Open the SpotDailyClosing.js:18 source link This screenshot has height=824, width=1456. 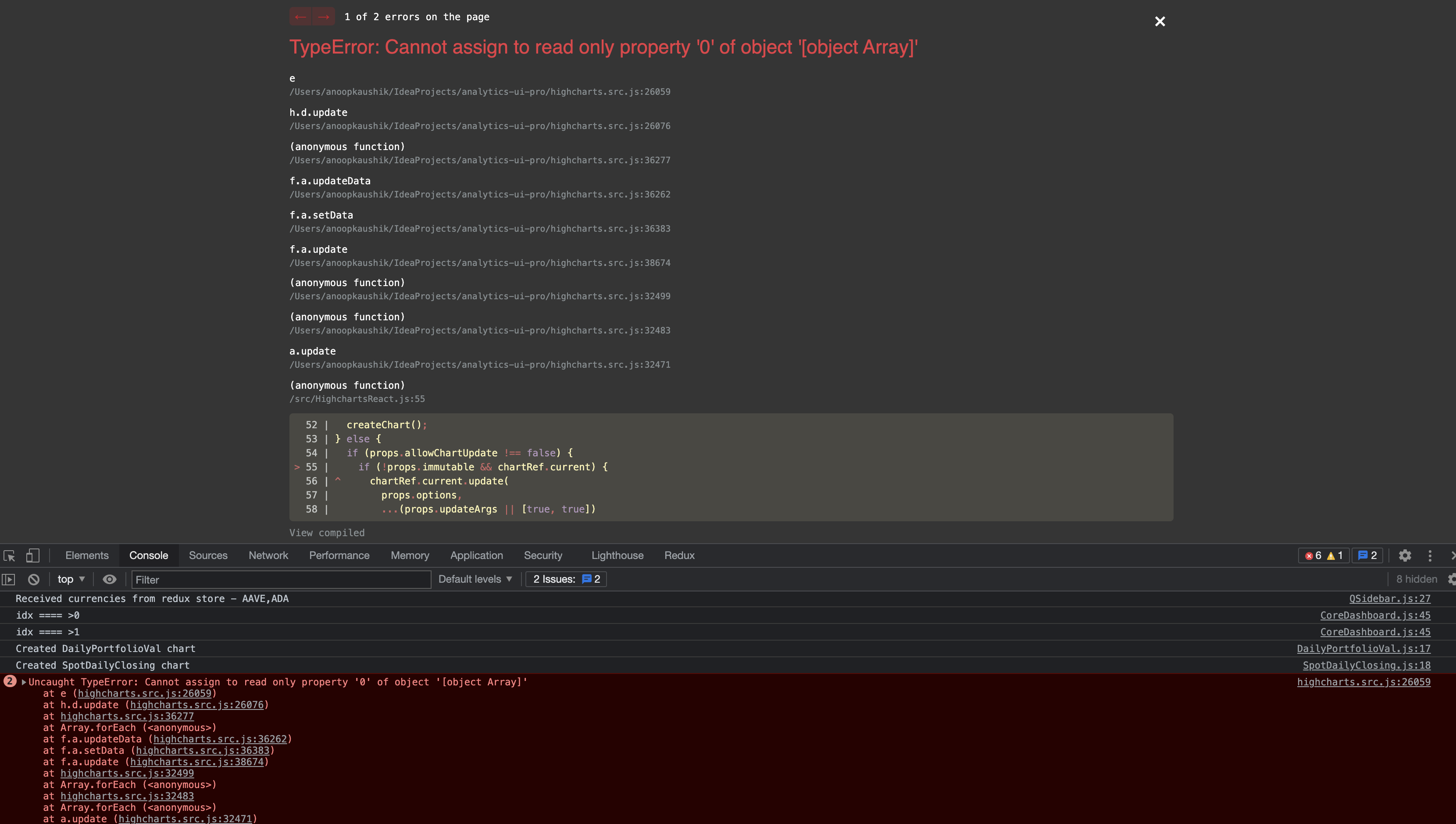click(x=1367, y=666)
